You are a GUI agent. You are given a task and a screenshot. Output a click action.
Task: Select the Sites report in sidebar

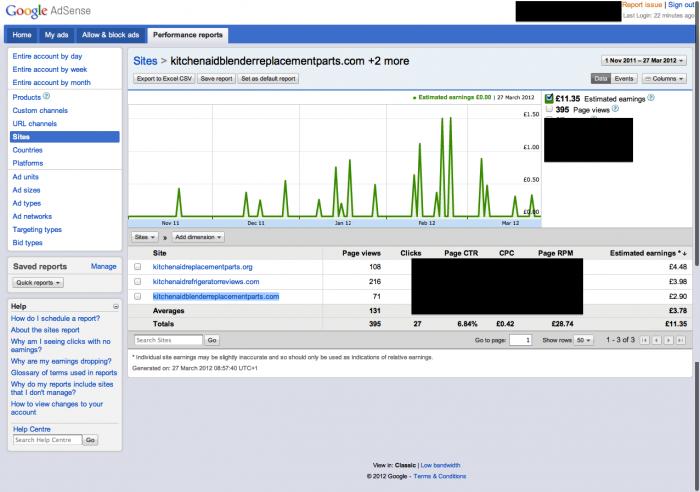64,137
